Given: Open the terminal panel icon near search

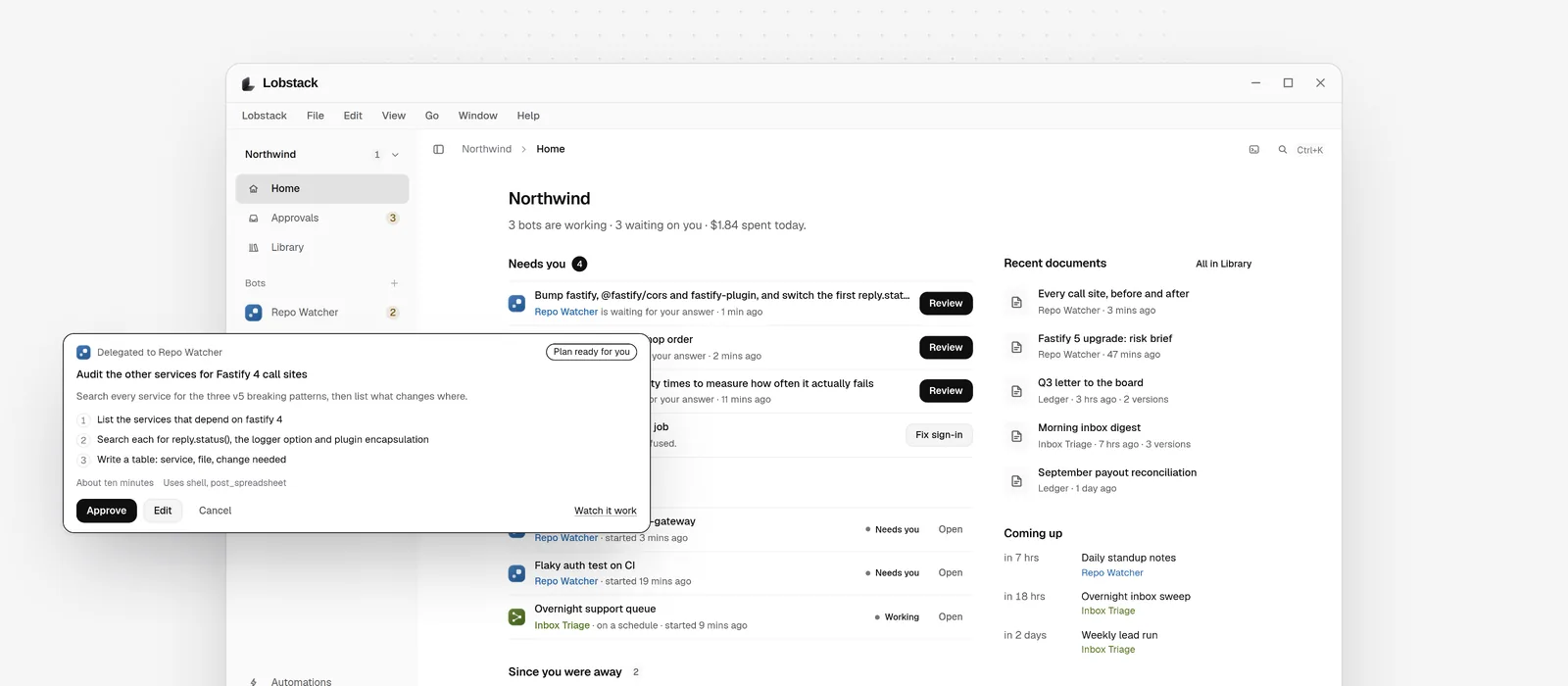Looking at the screenshot, I should click(1253, 149).
